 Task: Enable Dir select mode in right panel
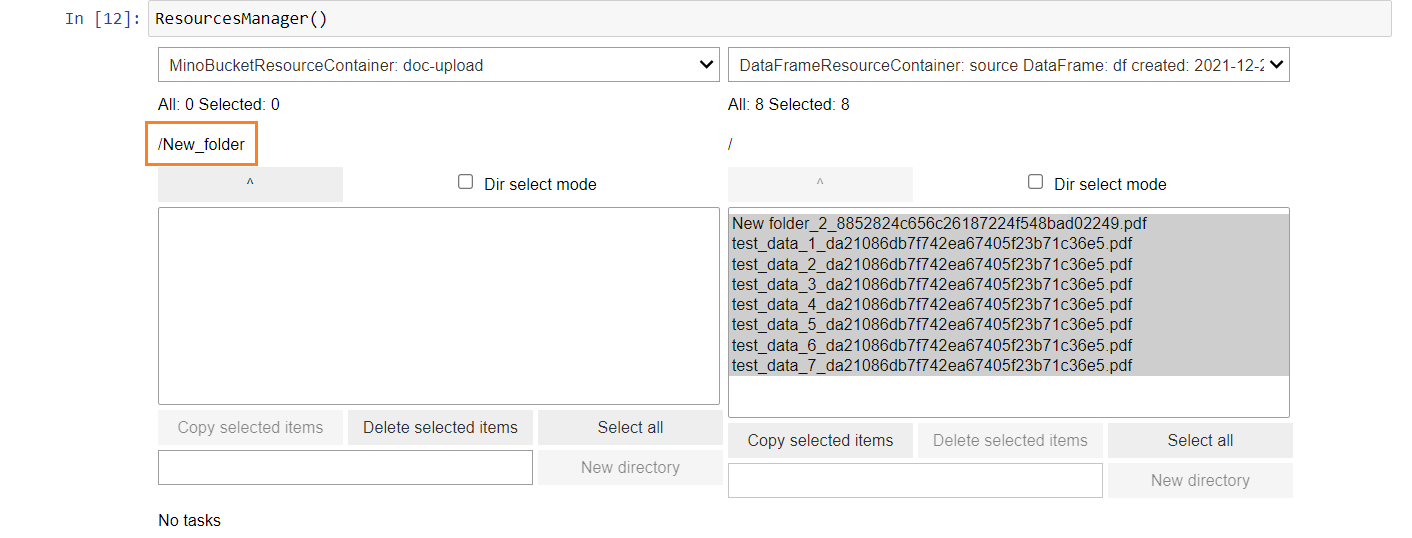1035,182
